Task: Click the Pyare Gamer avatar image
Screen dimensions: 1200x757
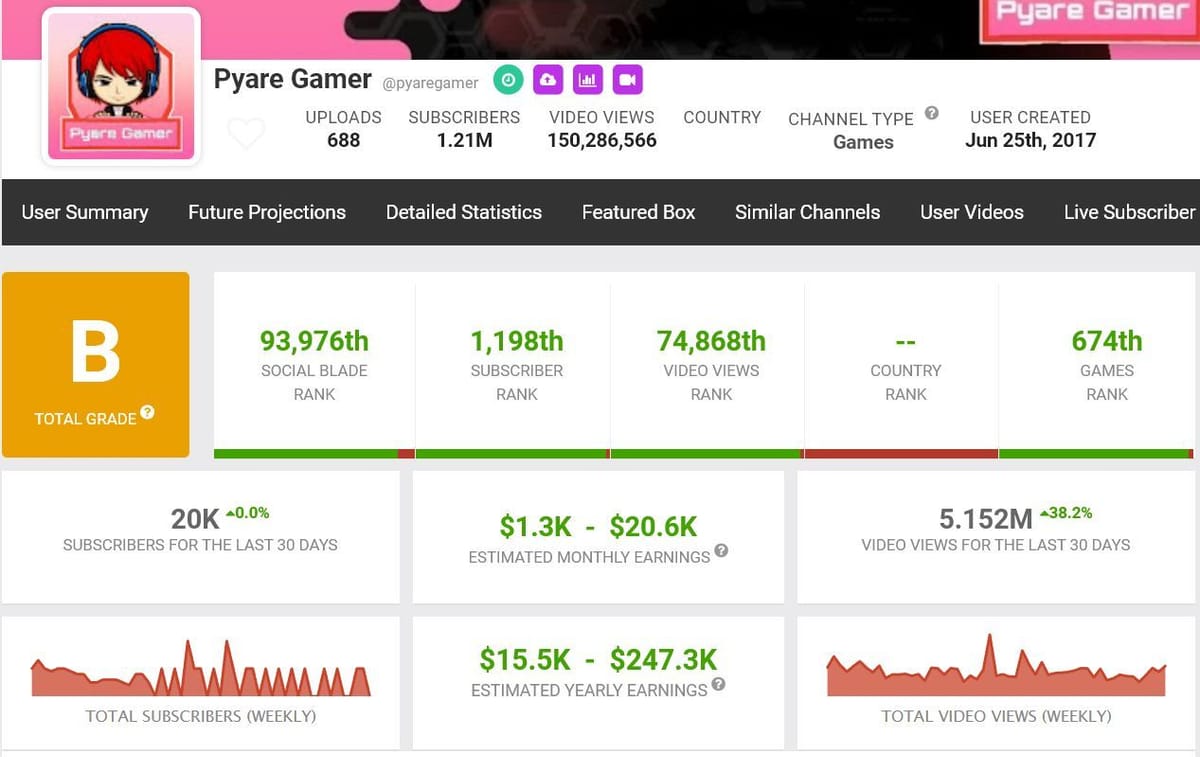Action: click(121, 85)
